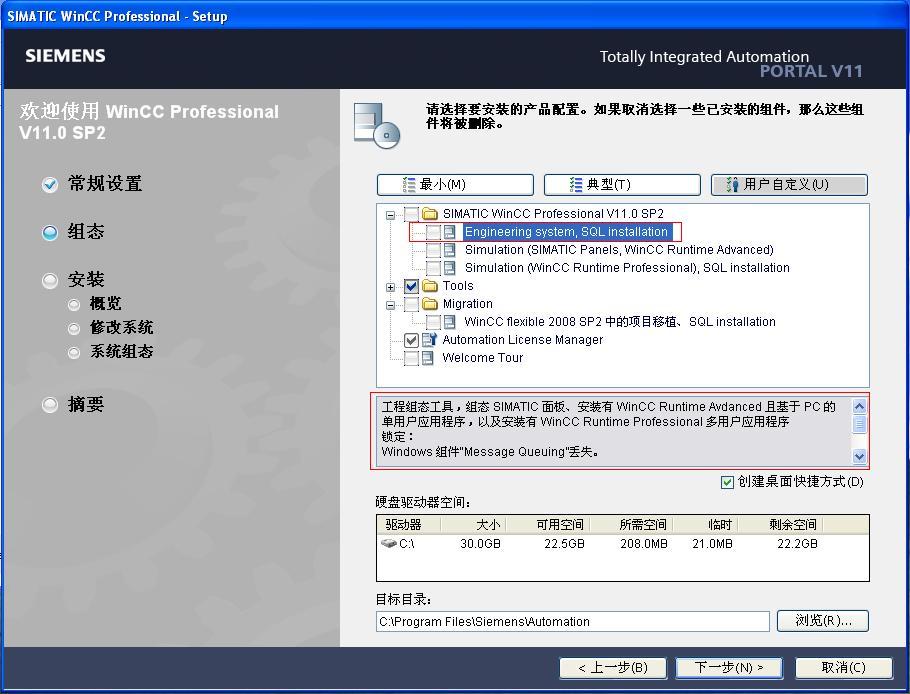Toggle the Migration checkbox
This screenshot has width=910, height=694.
(x=411, y=304)
